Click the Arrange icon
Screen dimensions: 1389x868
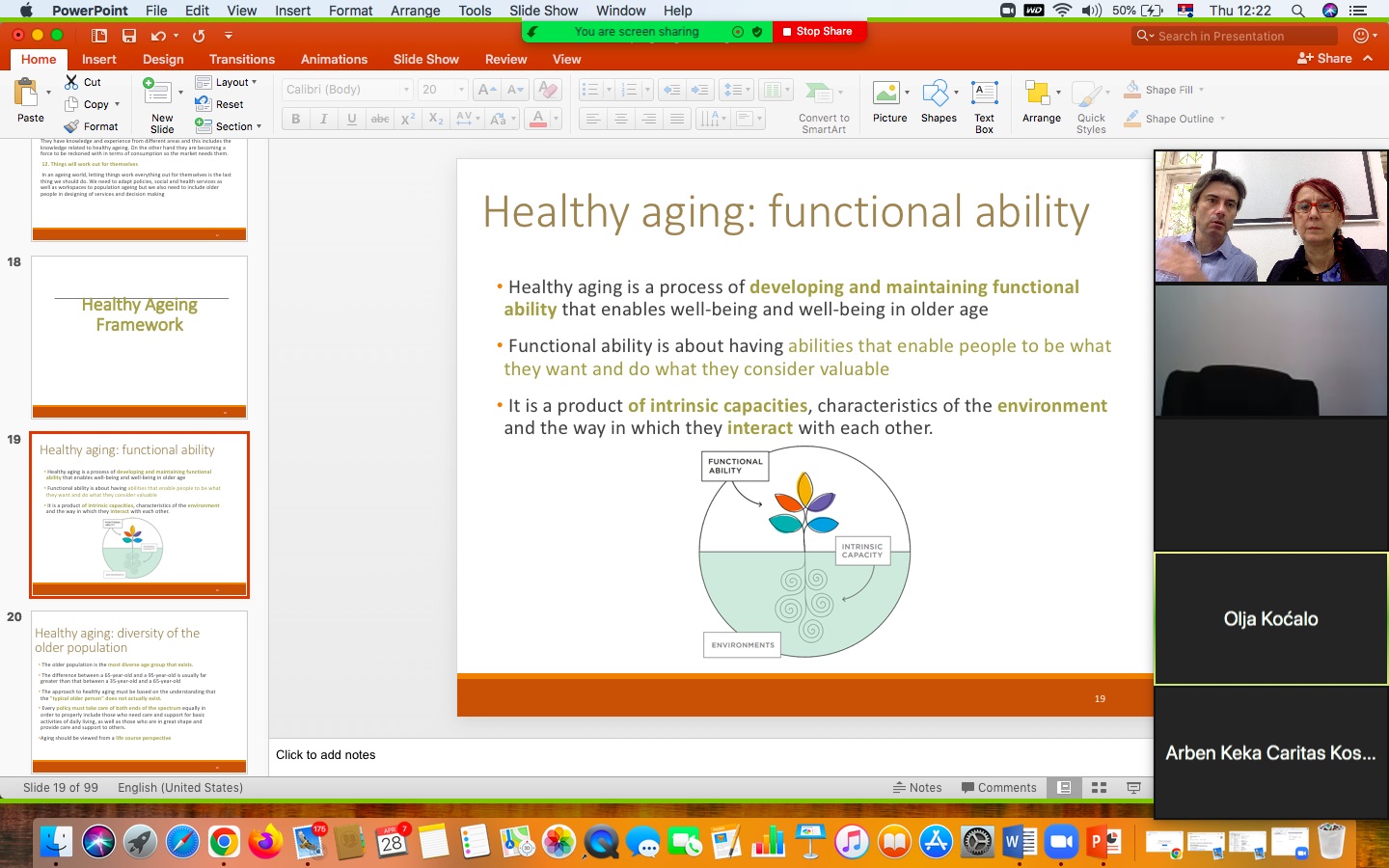click(x=1038, y=93)
